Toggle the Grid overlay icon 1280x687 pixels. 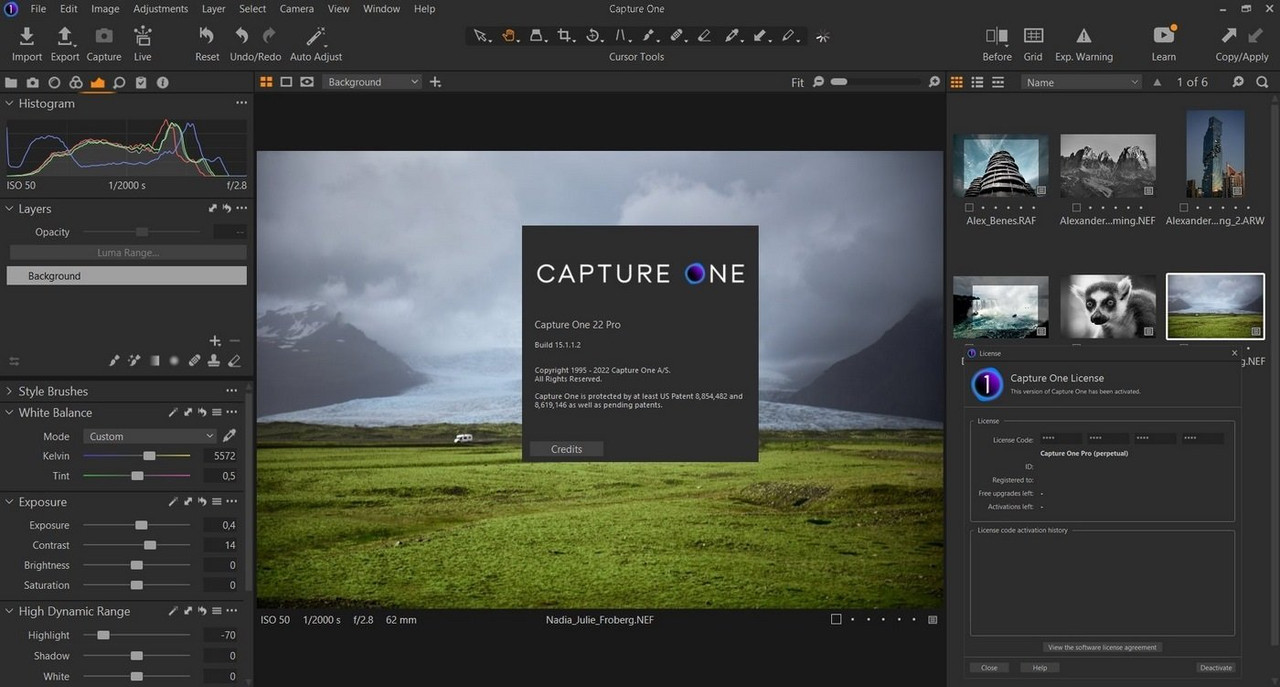click(1033, 36)
